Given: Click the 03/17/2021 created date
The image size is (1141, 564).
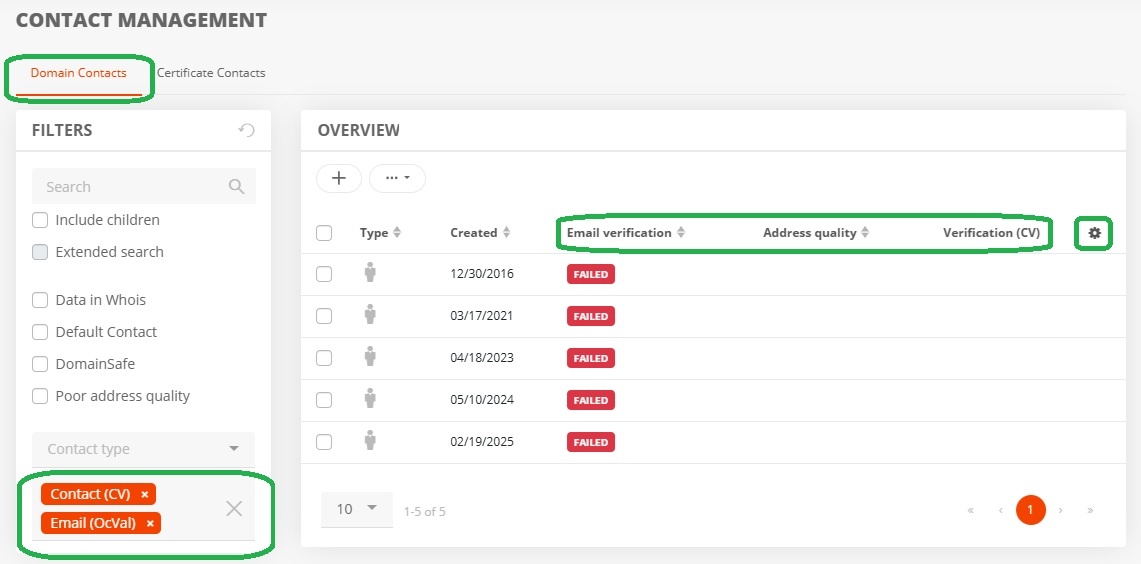Looking at the screenshot, I should click(x=482, y=317).
